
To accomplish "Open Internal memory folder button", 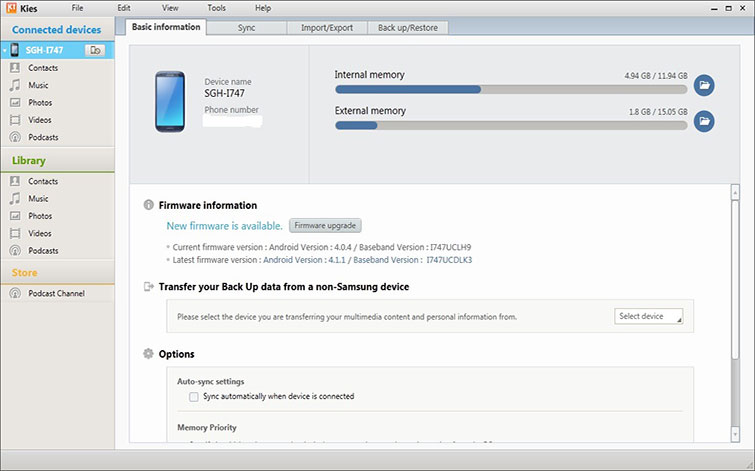I will coord(704,85).
